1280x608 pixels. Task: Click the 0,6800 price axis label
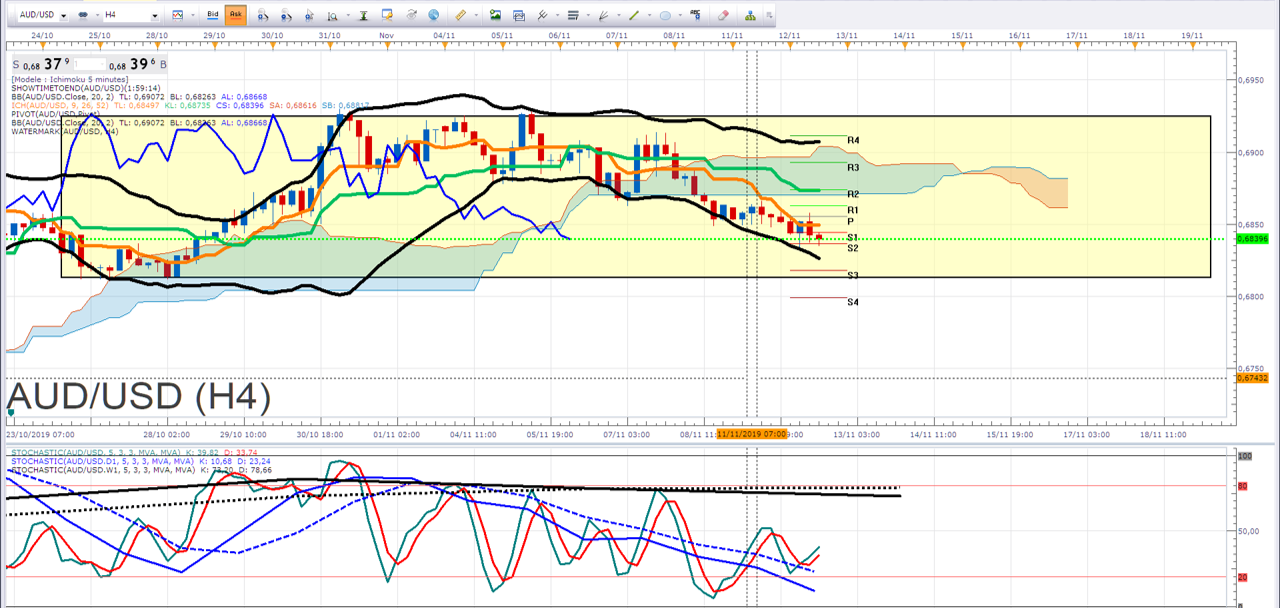tap(1252, 297)
